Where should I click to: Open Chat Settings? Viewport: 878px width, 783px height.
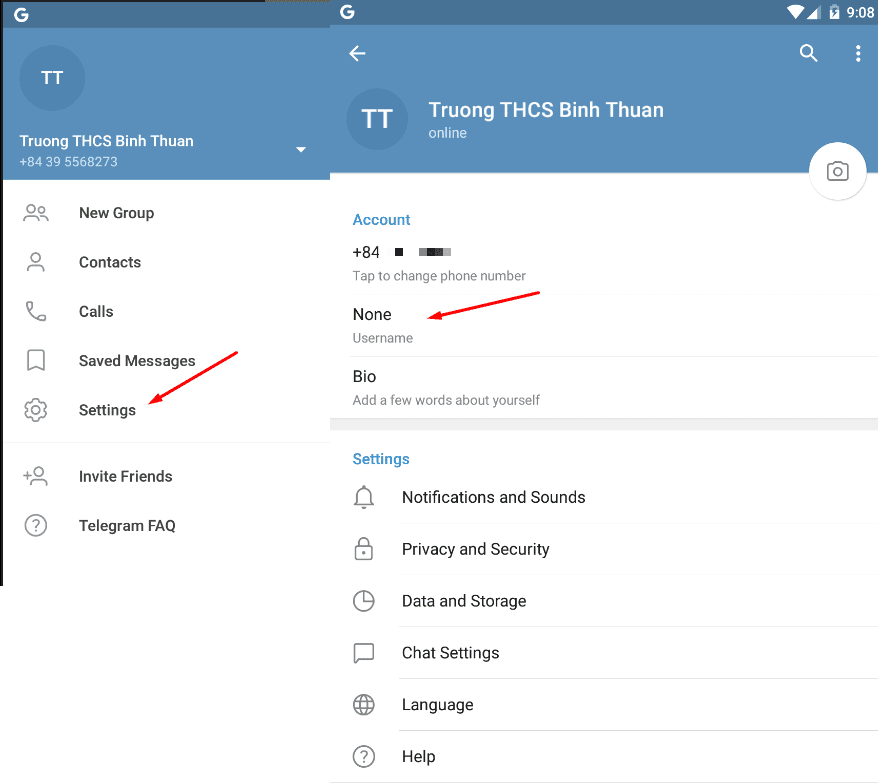604,653
